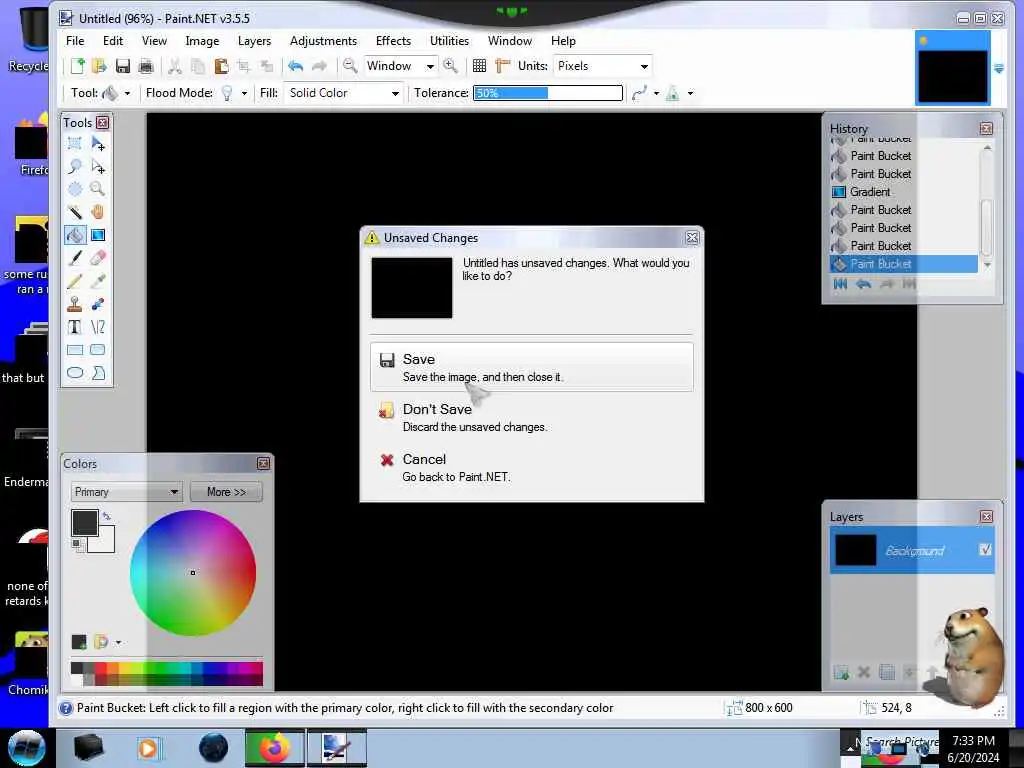Viewport: 1024px width, 768px height.
Task: Expand the blending mode dropdown
Action: (690, 93)
